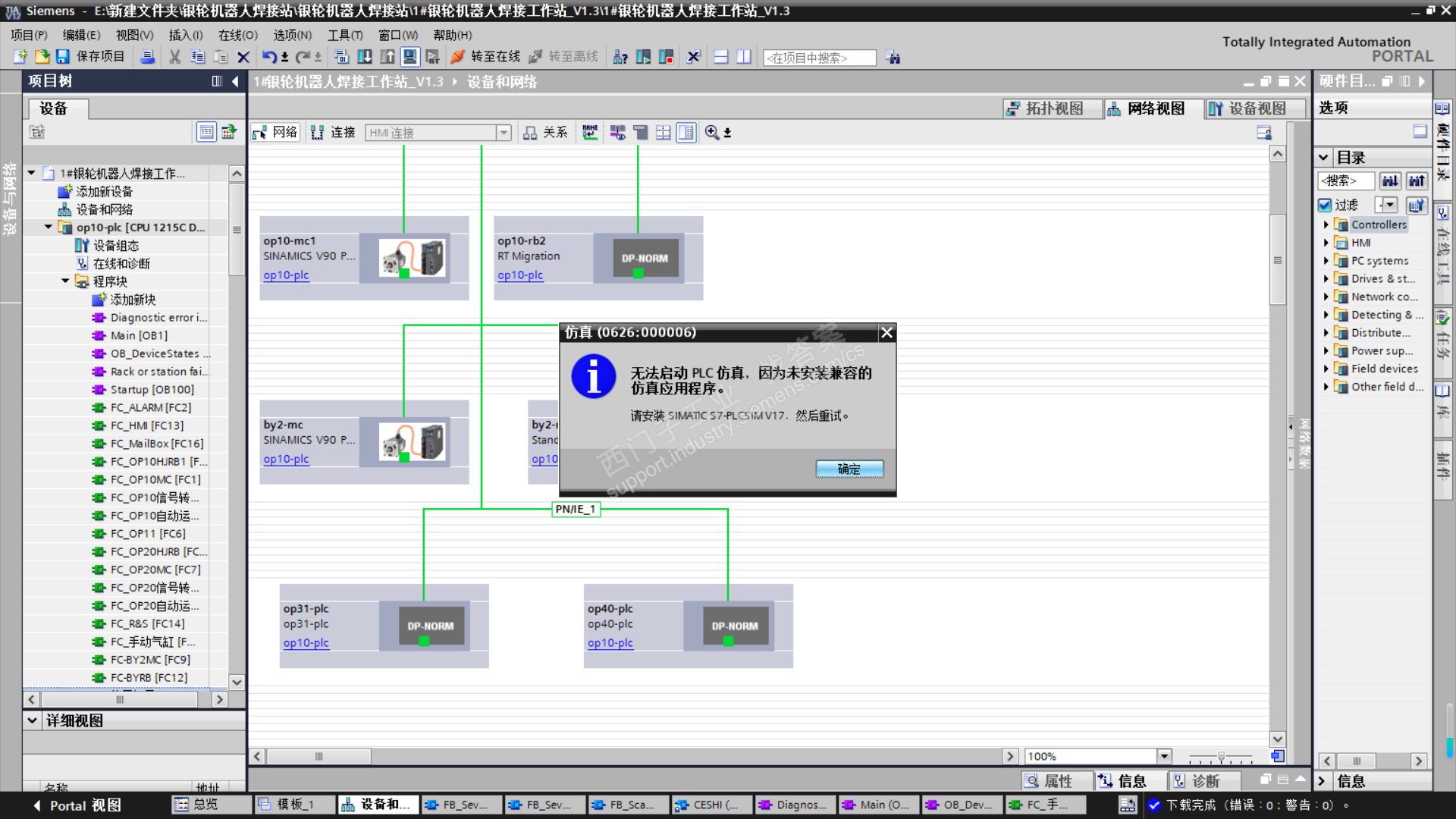Click the Go online (转至在线) icon
Viewport: 1456px width, 819px height.
pyautogui.click(x=457, y=57)
